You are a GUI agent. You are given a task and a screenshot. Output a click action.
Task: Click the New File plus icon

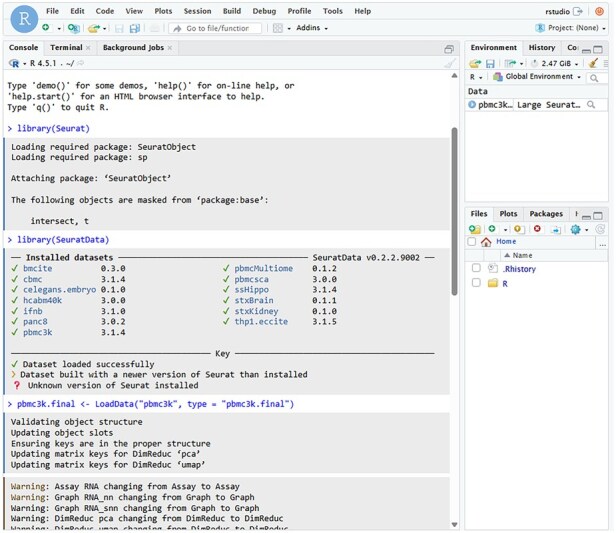click(46, 27)
